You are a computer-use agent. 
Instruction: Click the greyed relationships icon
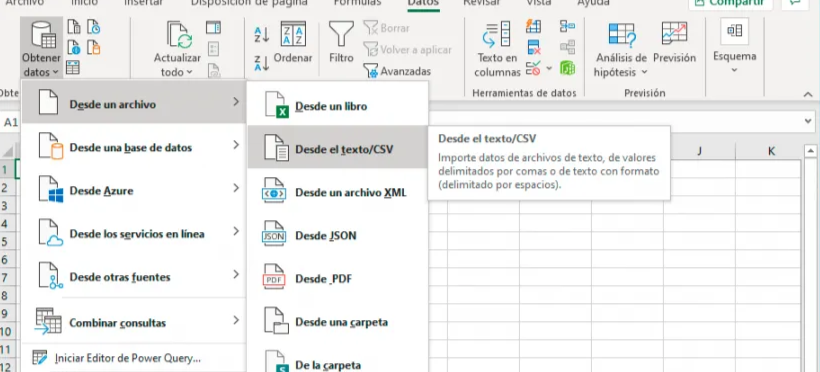coord(567,47)
